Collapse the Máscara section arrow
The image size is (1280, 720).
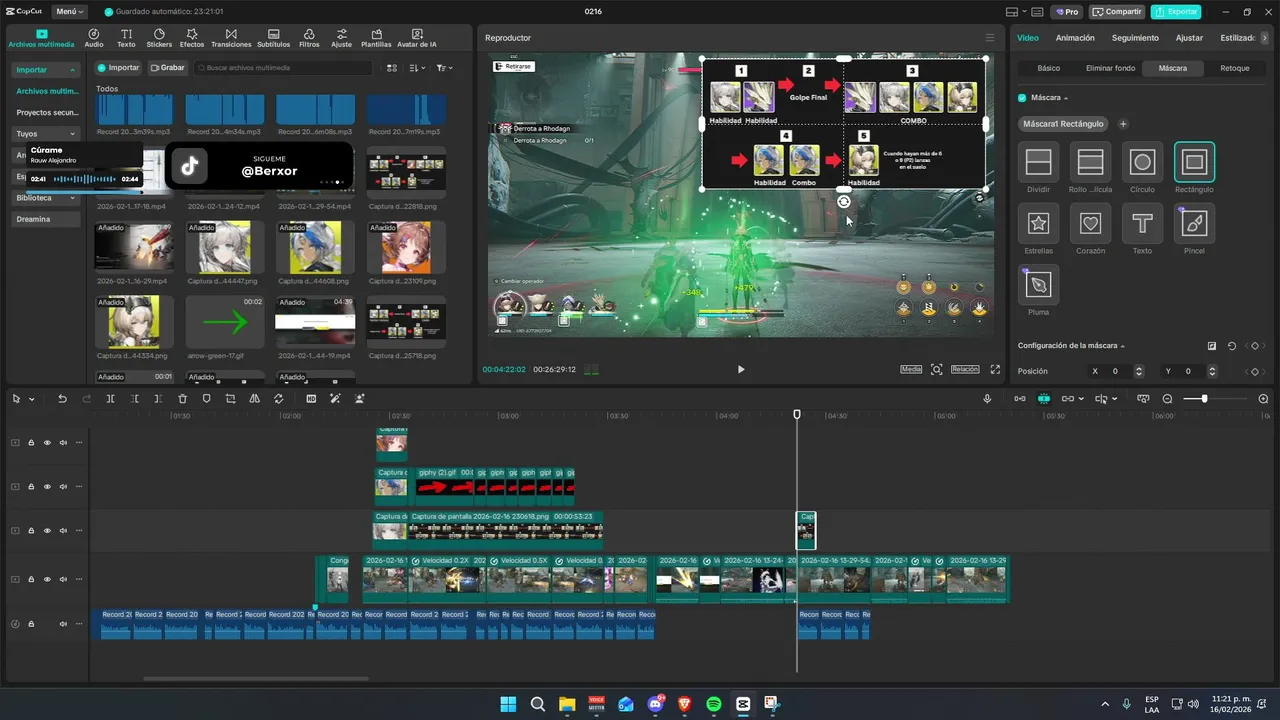point(1065,98)
